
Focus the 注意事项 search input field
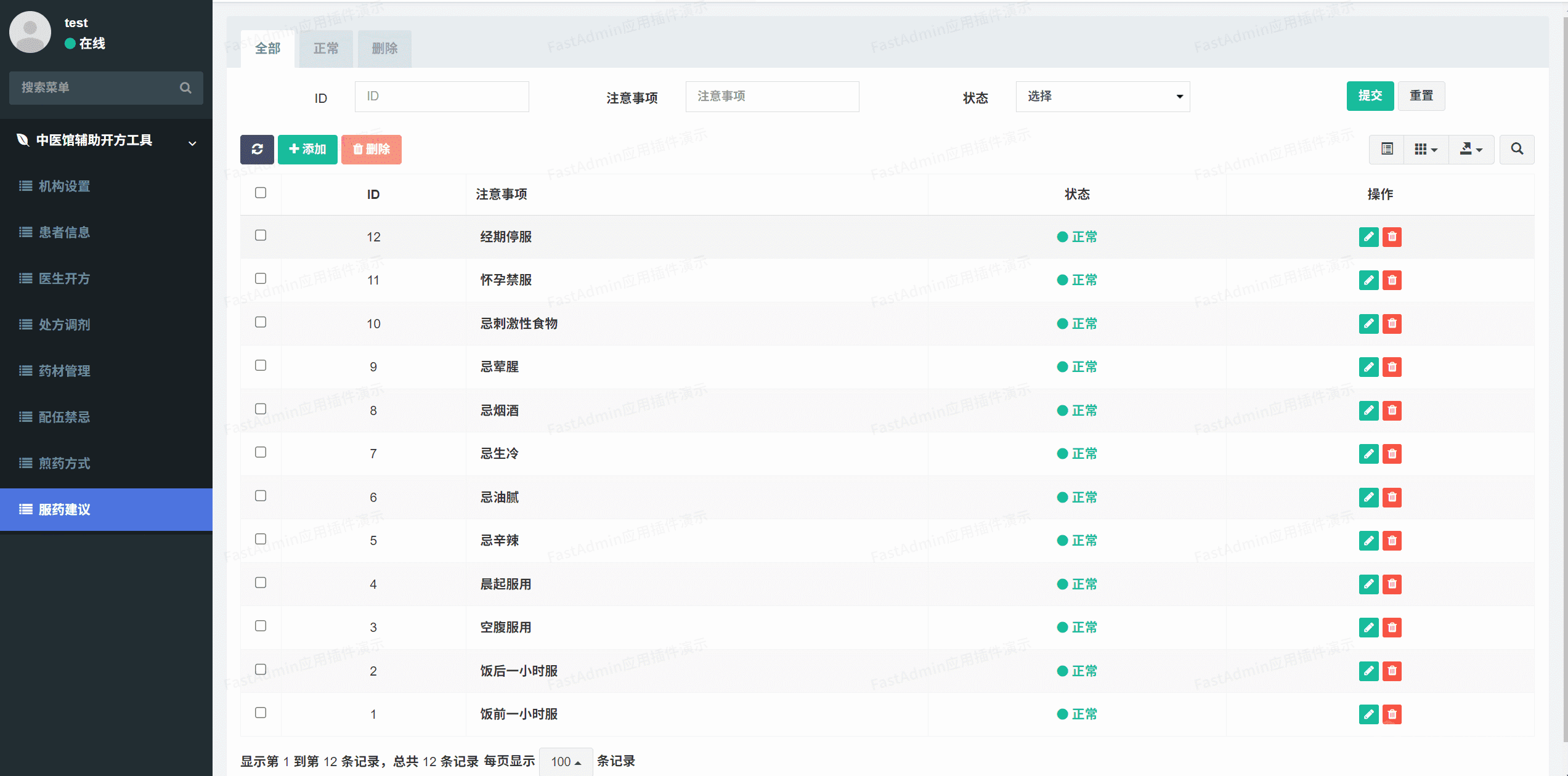772,96
